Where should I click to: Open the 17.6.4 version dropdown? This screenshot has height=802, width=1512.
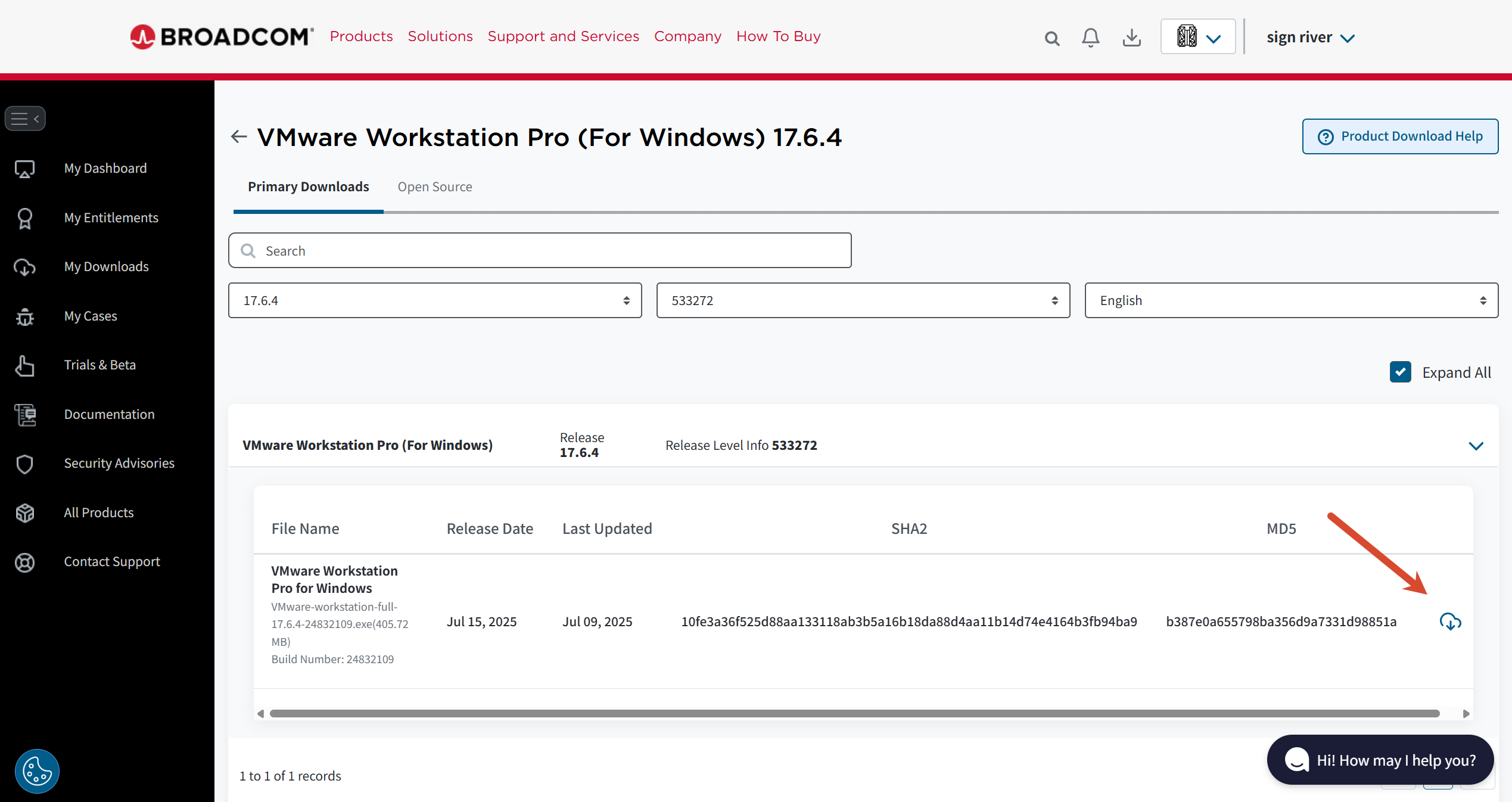[x=435, y=300]
